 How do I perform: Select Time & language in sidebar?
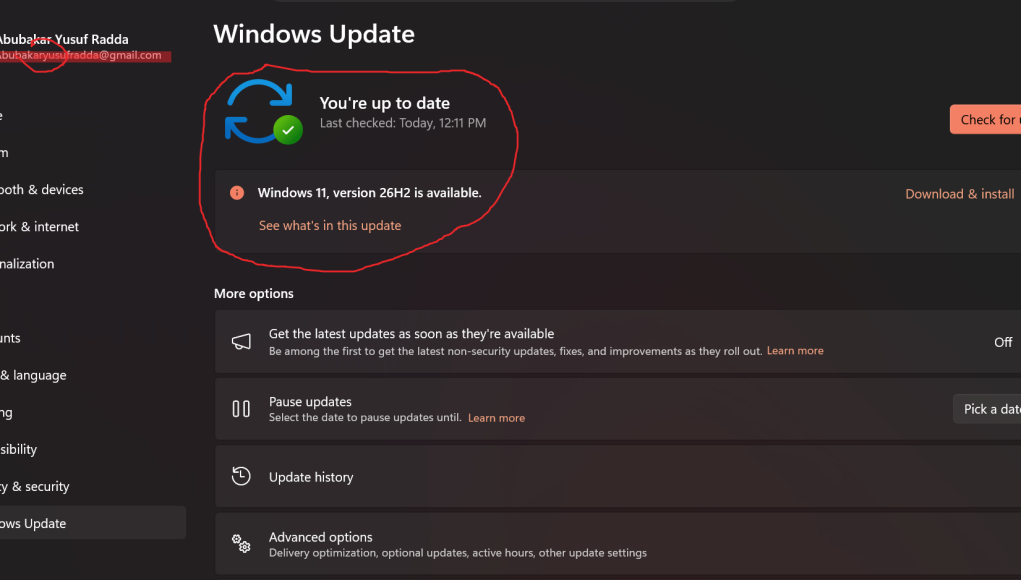(33, 375)
